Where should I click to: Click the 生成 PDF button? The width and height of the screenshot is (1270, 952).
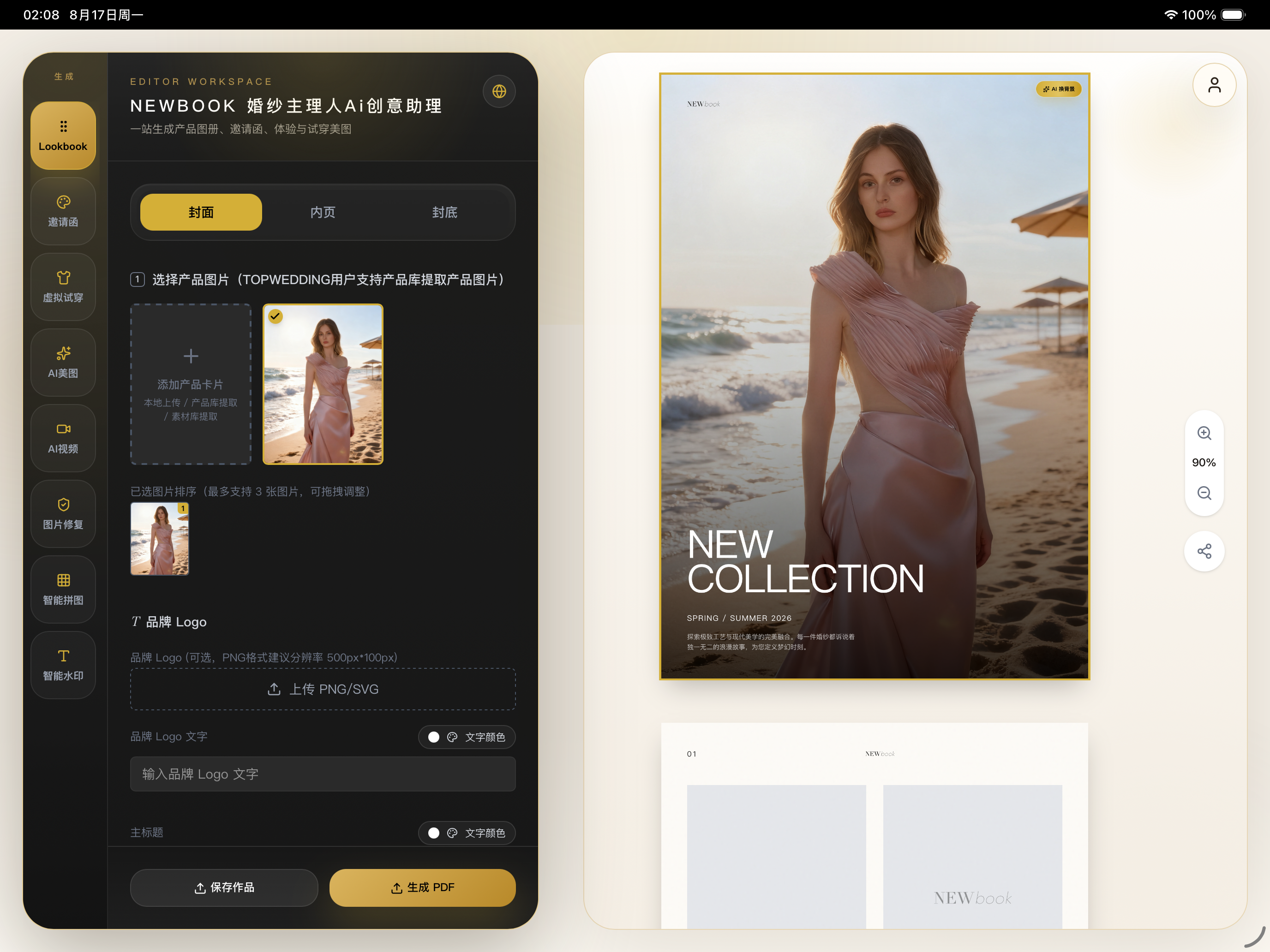pos(423,888)
